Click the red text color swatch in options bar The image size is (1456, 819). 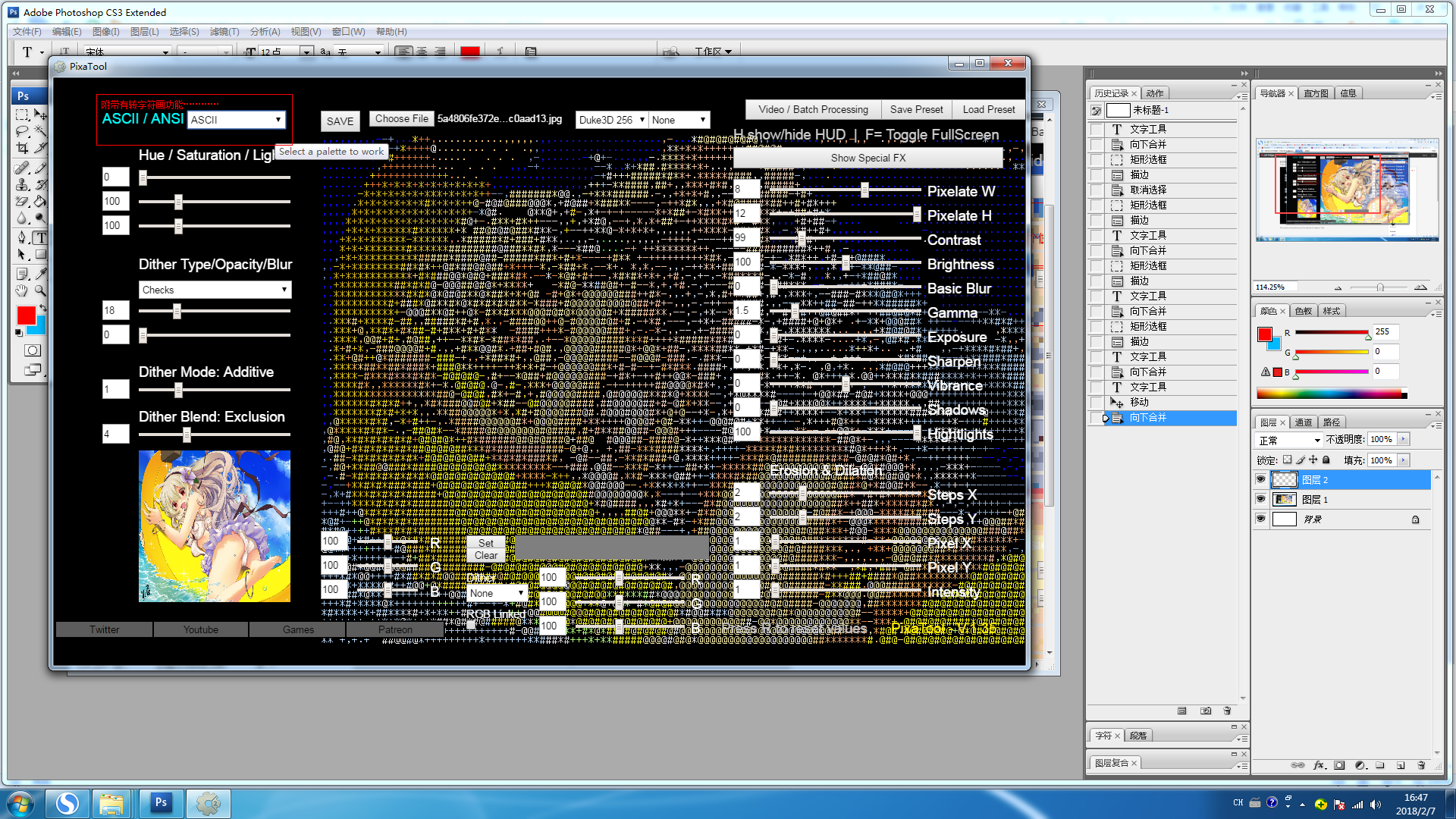tap(469, 52)
